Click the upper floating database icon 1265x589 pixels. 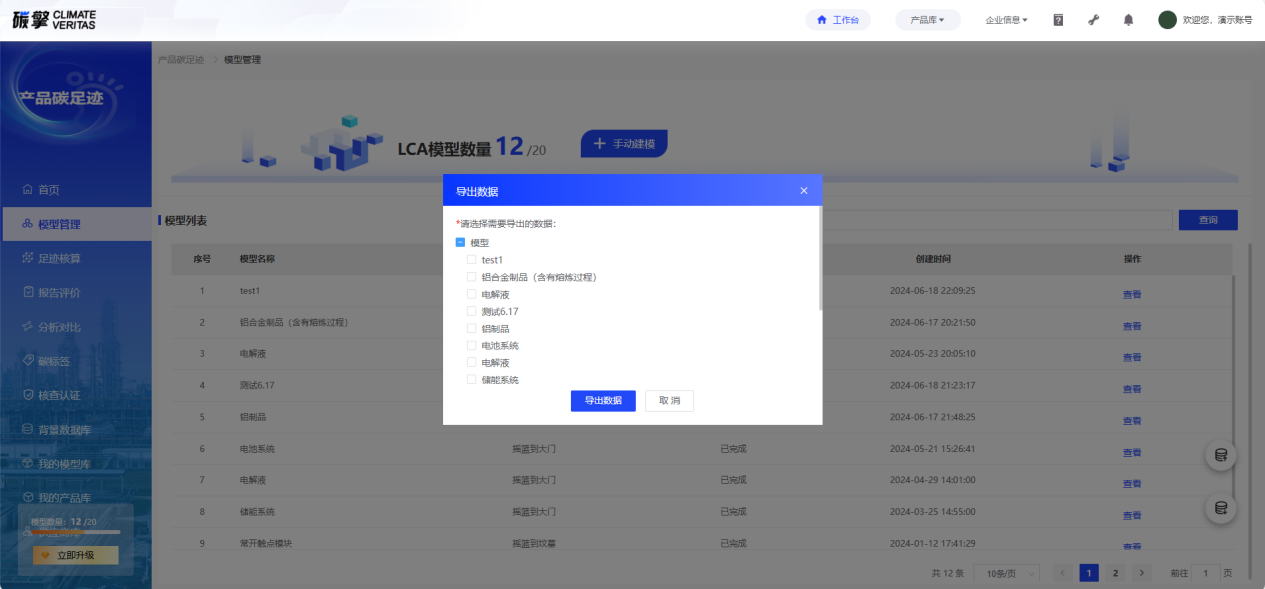tap(1220, 456)
